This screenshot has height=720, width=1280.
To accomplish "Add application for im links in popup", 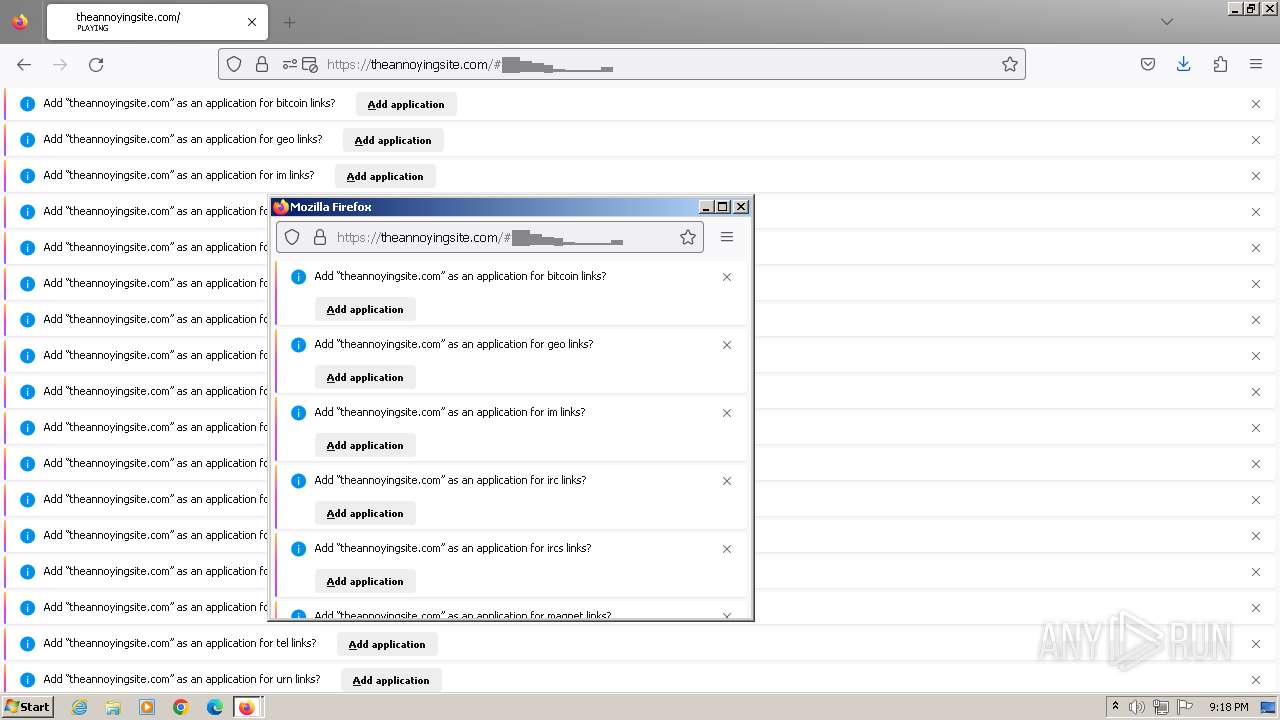I will coord(365,445).
